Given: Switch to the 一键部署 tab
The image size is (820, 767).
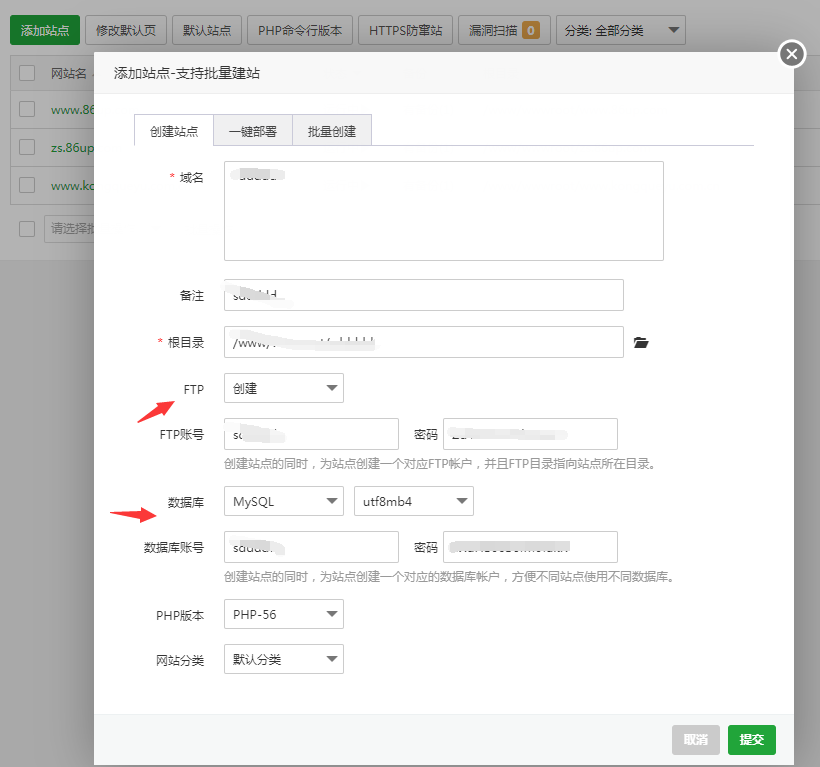Looking at the screenshot, I should click(253, 130).
